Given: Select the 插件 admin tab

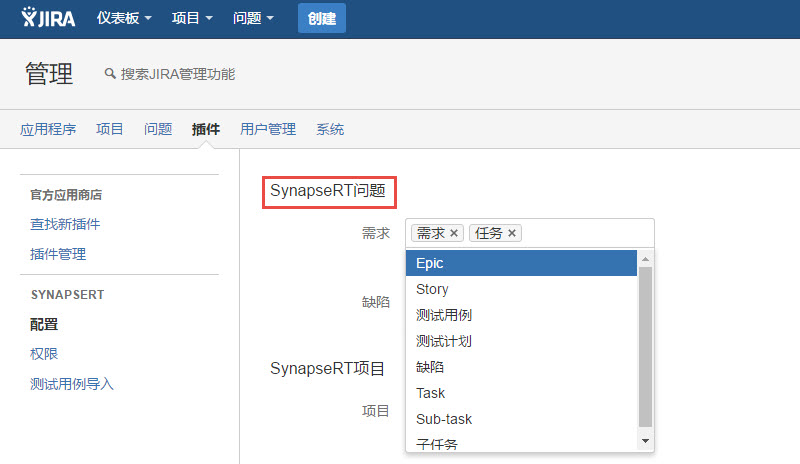Looking at the screenshot, I should [206, 129].
